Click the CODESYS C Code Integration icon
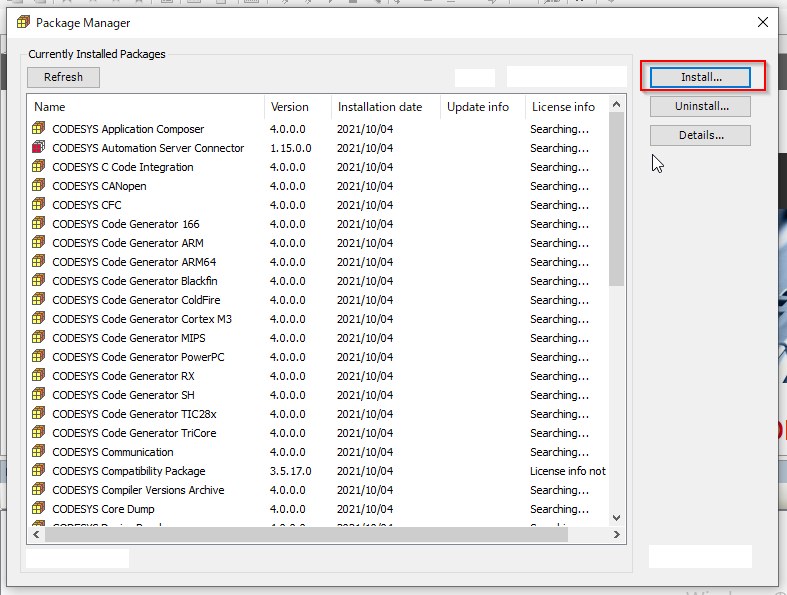Screen dimensions: 787x595 (x=39, y=166)
